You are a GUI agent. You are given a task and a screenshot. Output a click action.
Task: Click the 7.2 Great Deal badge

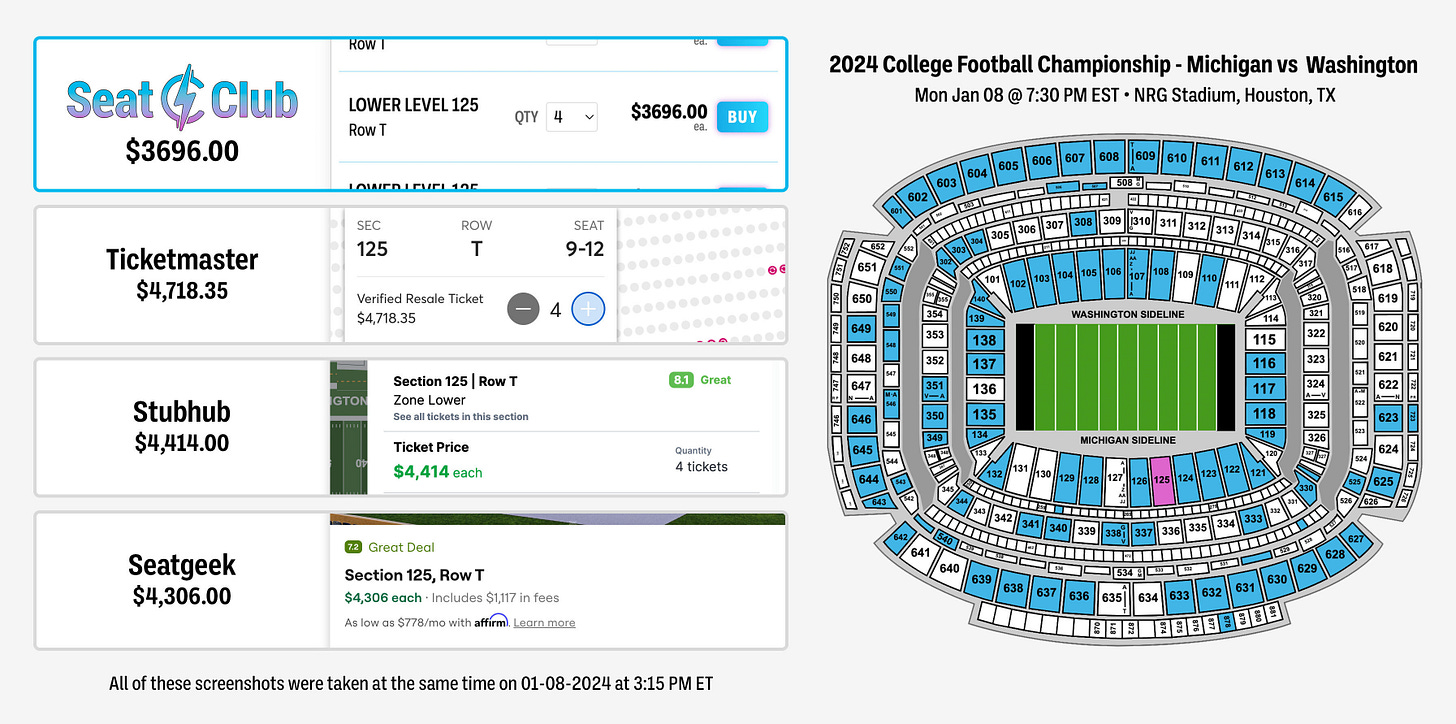[389, 547]
